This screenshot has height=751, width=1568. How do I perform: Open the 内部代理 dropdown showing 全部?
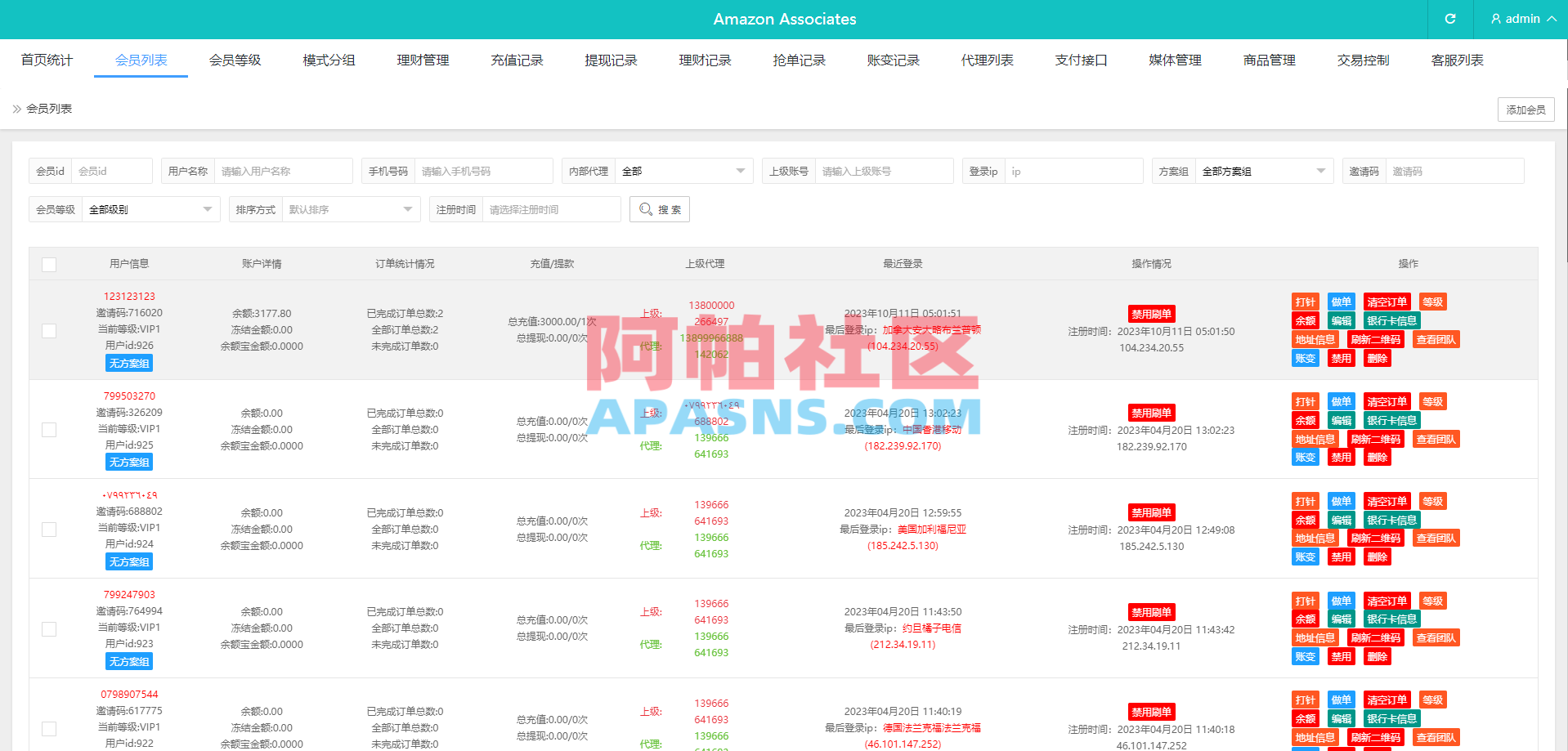pyautogui.click(x=683, y=171)
